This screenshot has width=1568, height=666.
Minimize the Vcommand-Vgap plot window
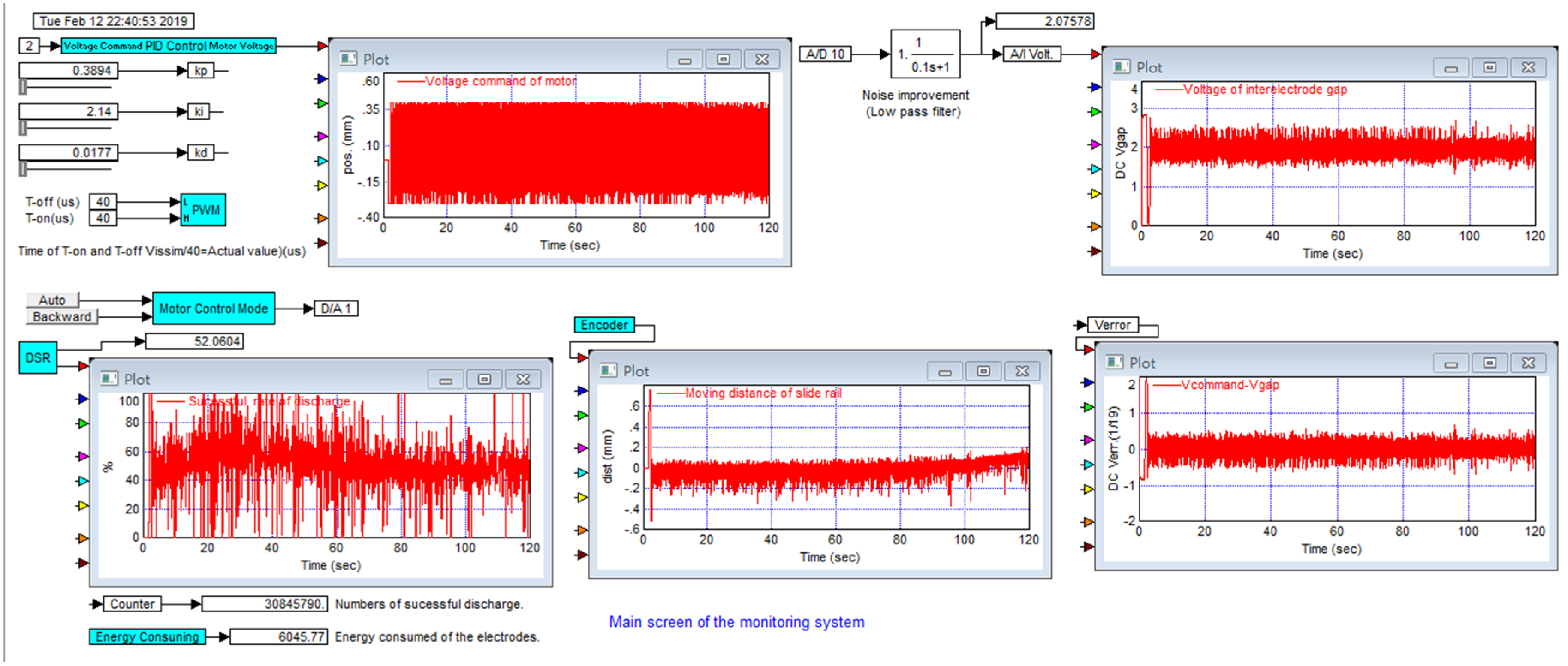click(1450, 363)
